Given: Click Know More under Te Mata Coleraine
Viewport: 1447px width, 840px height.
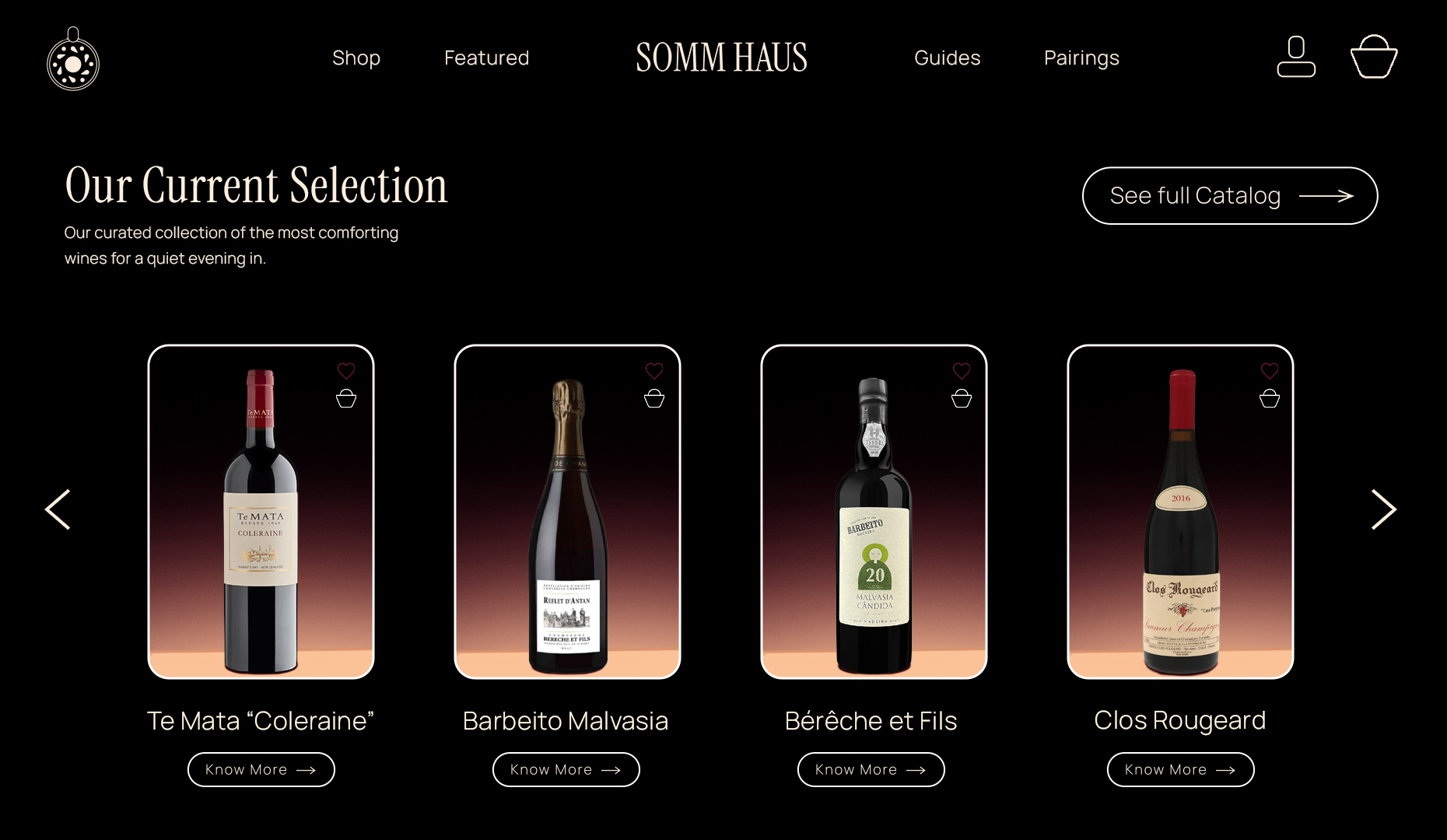Looking at the screenshot, I should [261, 769].
